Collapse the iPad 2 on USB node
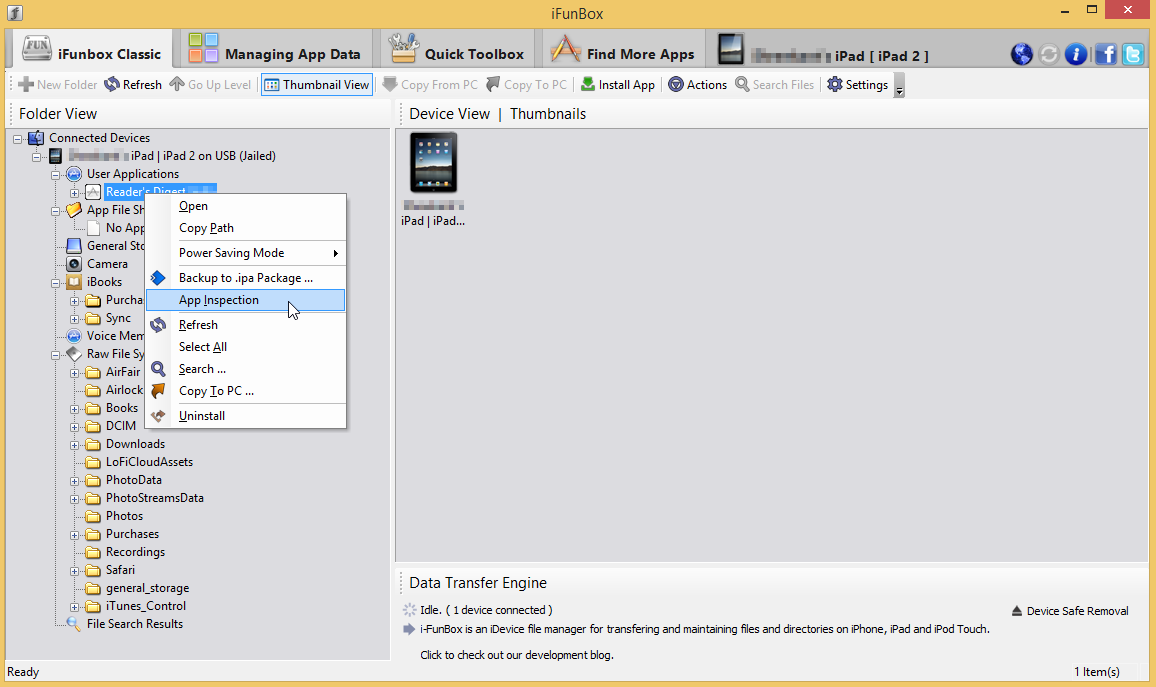1156x687 pixels. coord(36,157)
